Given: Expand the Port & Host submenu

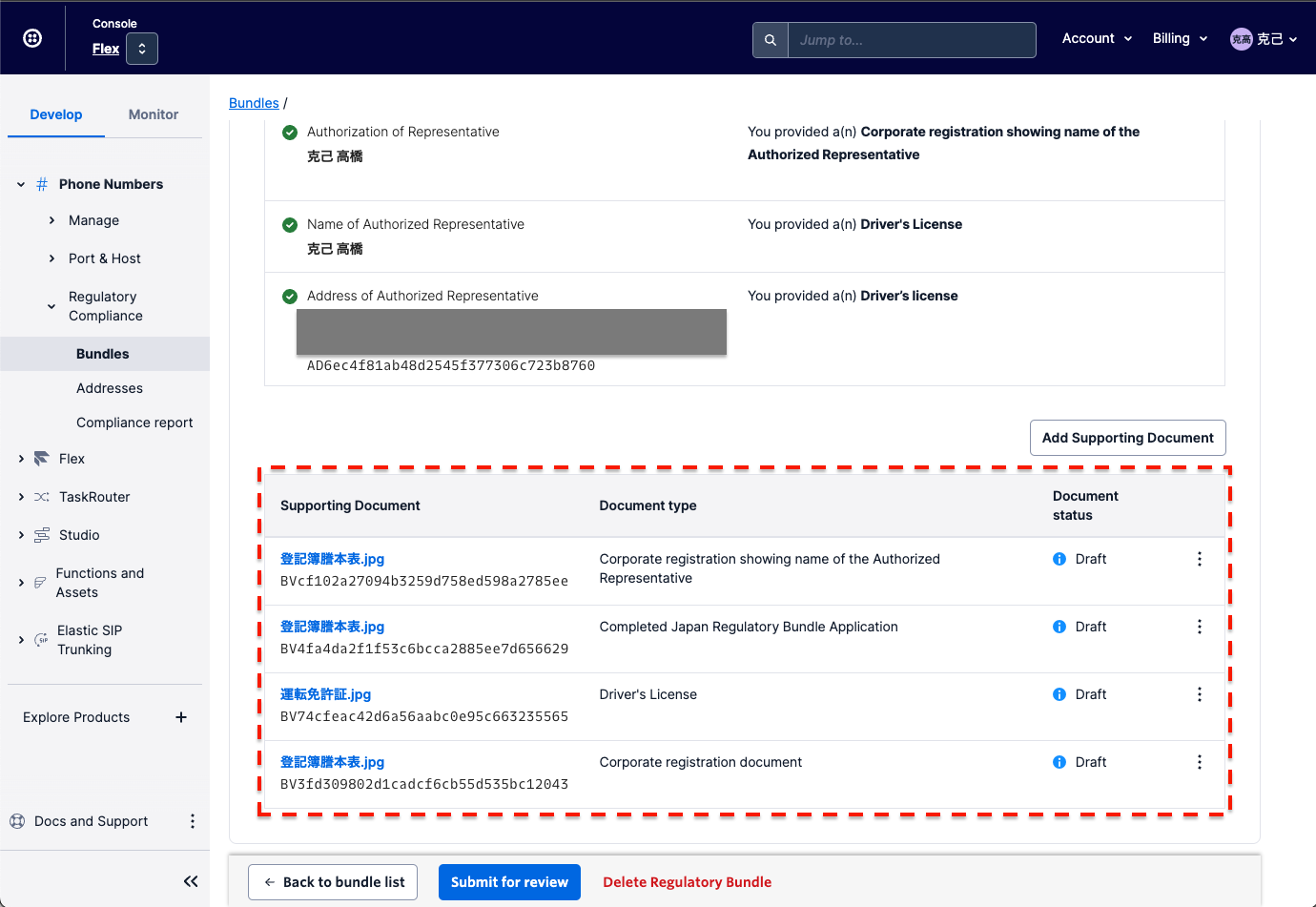Looking at the screenshot, I should [x=51, y=258].
